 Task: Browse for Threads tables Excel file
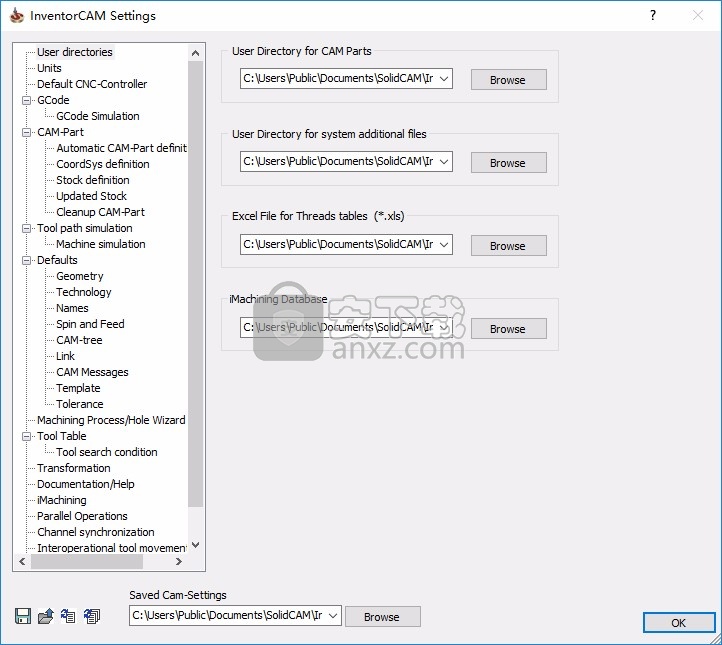tap(508, 245)
